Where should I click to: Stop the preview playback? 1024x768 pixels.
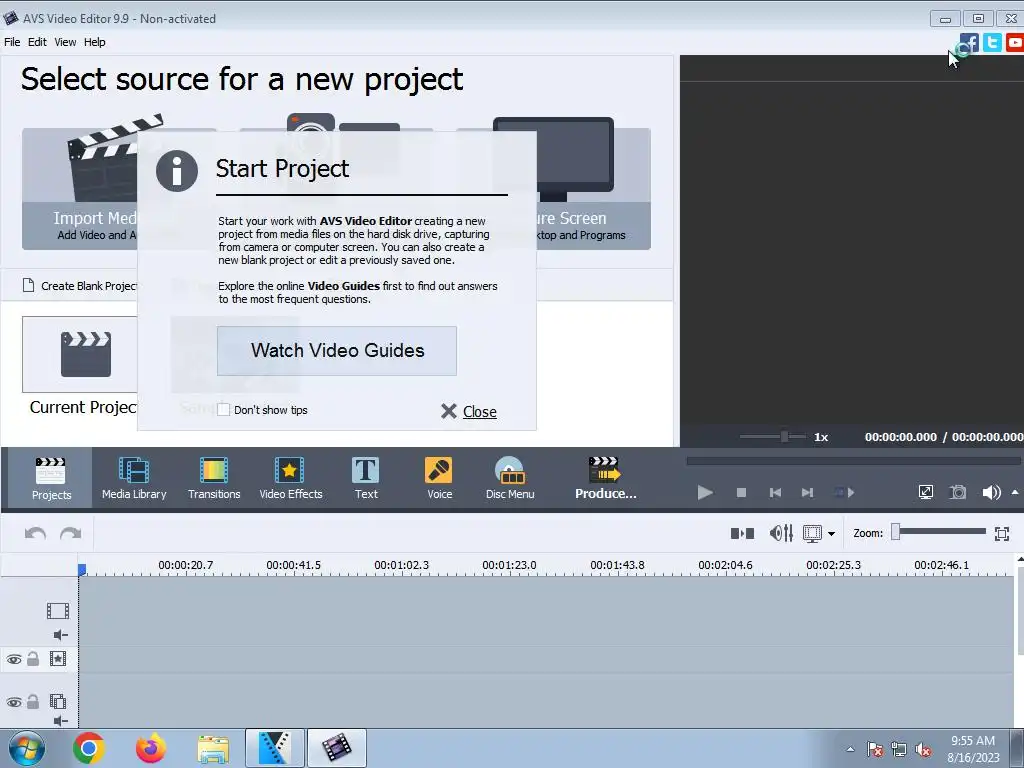[741, 492]
